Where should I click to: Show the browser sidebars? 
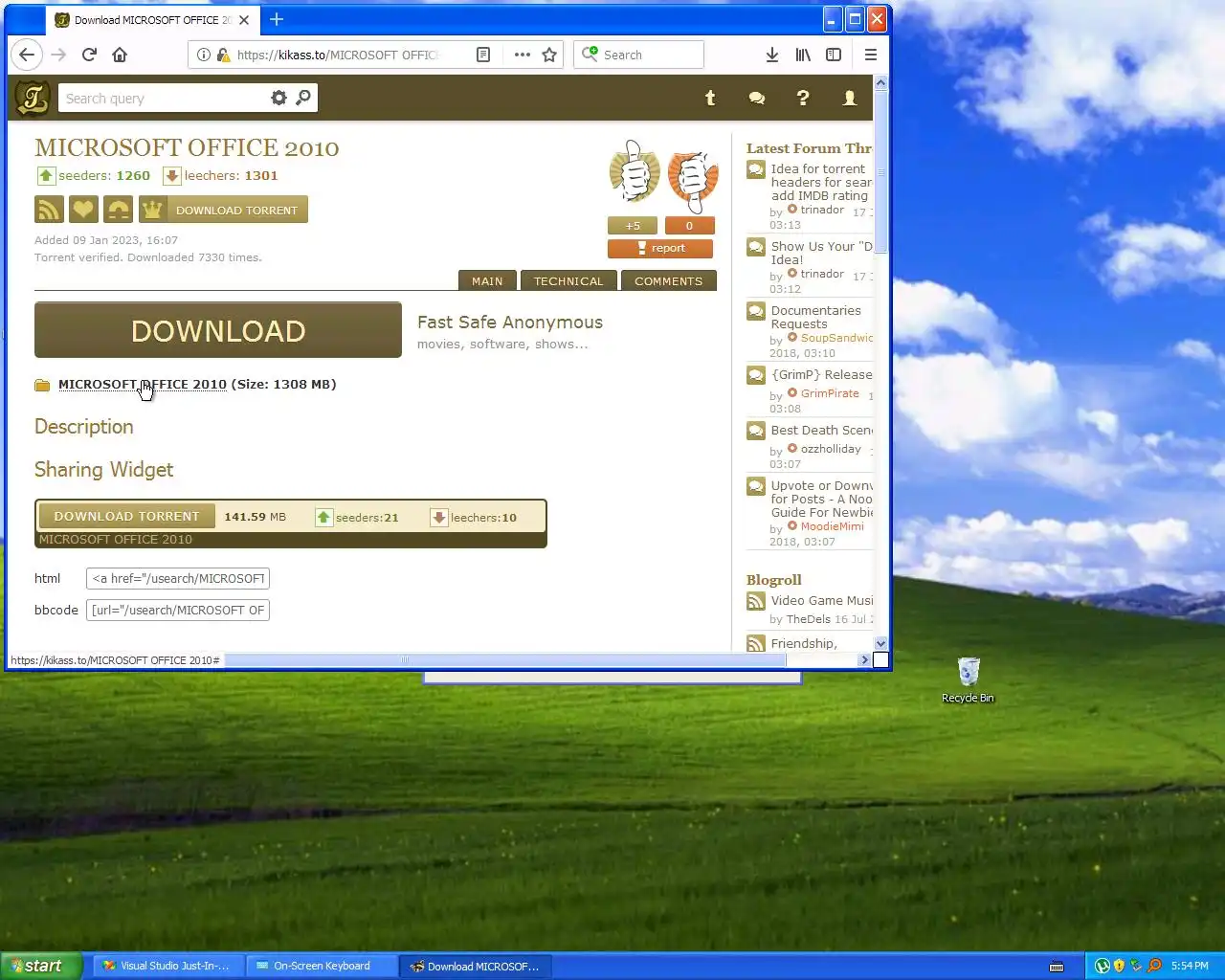[834, 55]
